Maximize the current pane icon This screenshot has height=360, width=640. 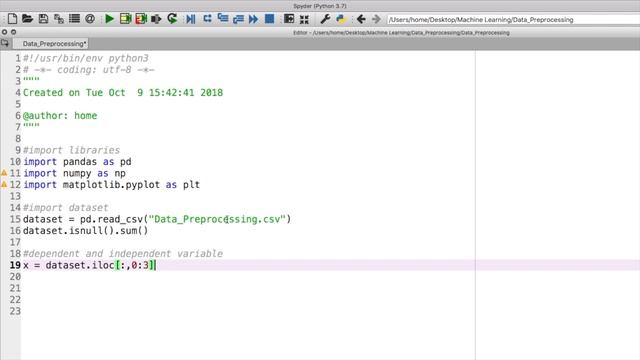289,19
